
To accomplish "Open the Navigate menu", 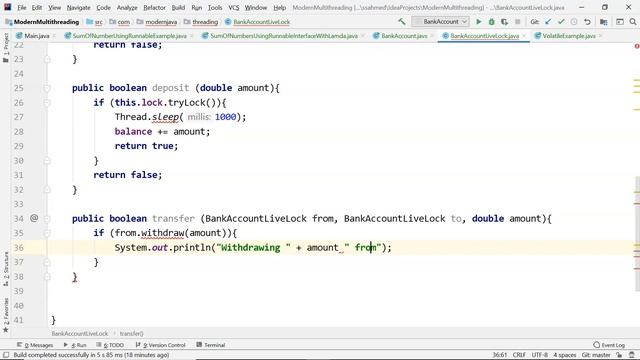I will click(78, 7).
